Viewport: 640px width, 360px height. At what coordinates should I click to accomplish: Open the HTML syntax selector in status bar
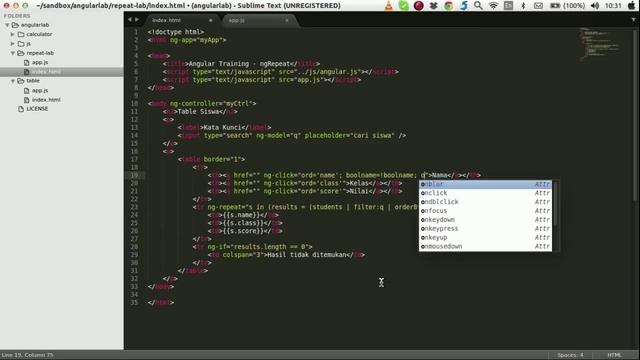coord(614,355)
